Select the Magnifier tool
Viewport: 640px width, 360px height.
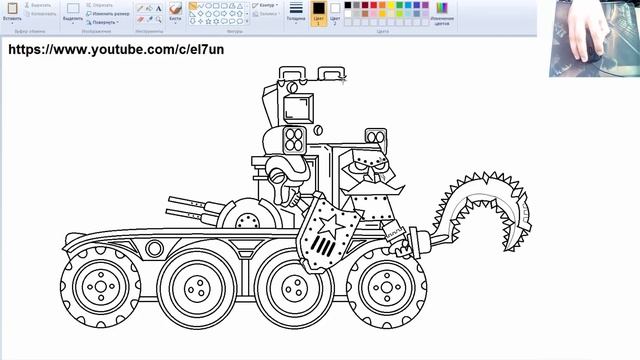click(158, 19)
